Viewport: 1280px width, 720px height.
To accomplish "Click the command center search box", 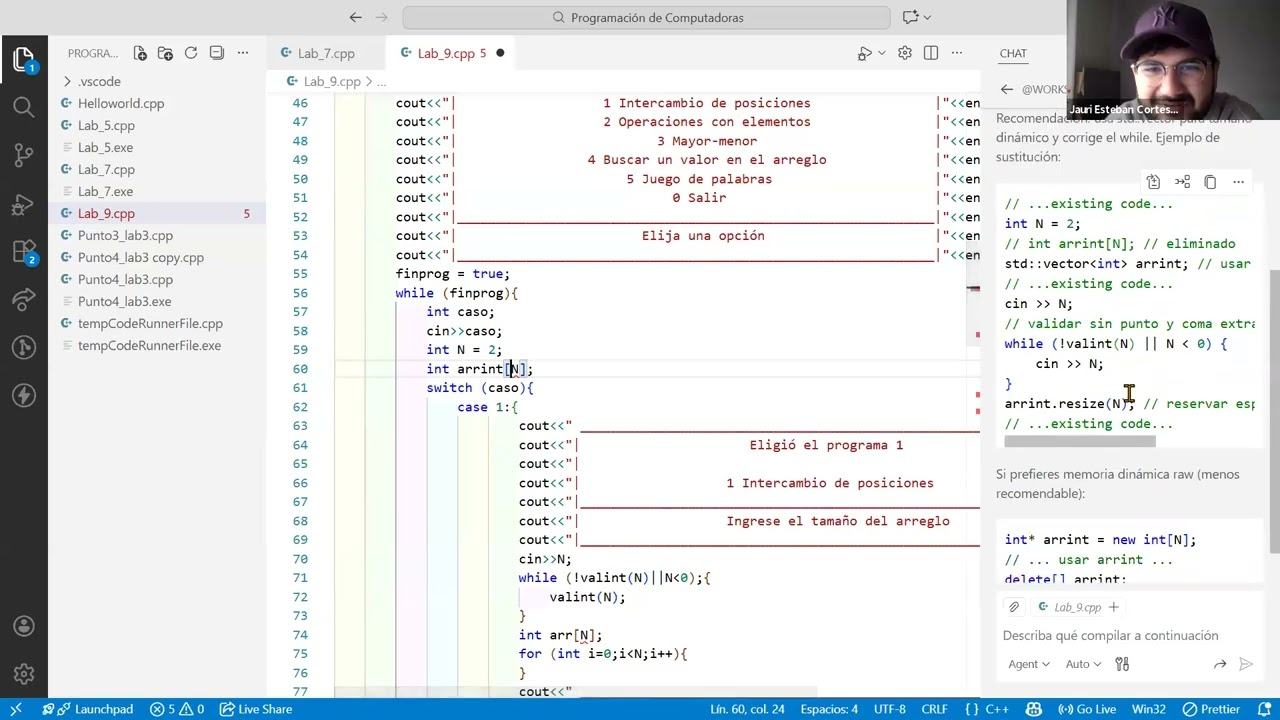I will (x=646, y=17).
